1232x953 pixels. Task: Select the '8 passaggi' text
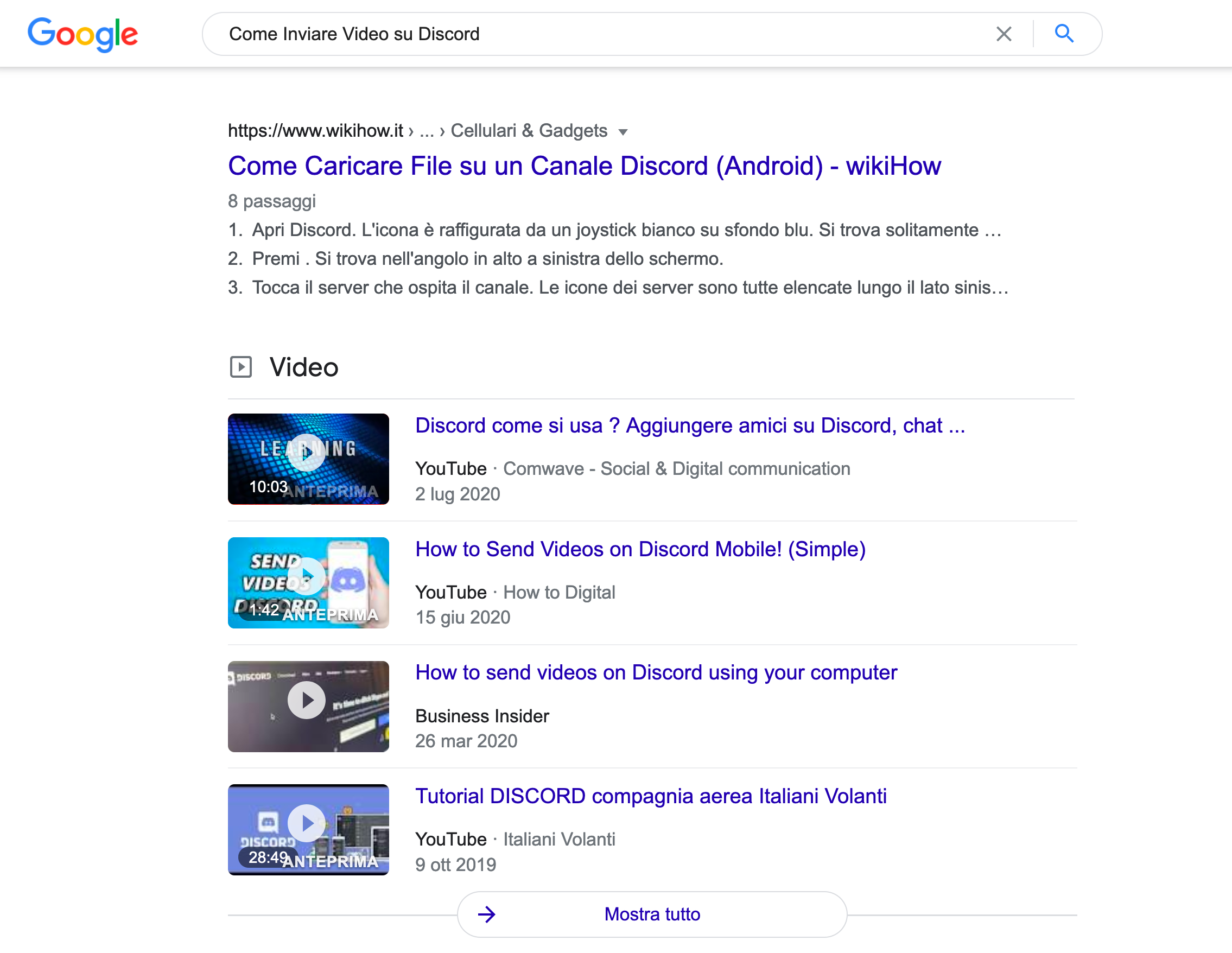272,201
